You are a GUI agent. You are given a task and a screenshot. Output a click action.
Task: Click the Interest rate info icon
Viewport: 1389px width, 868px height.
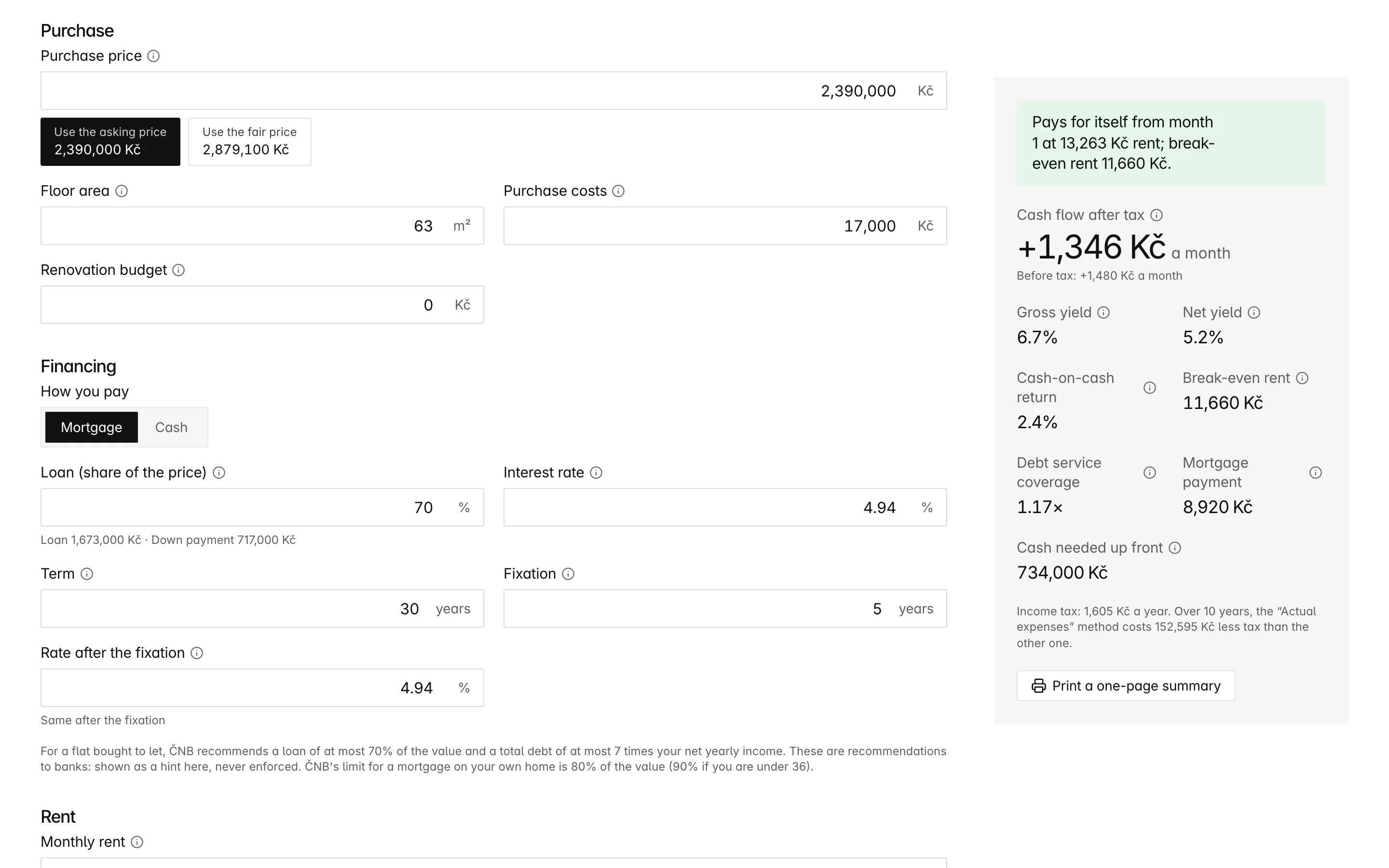pos(596,473)
